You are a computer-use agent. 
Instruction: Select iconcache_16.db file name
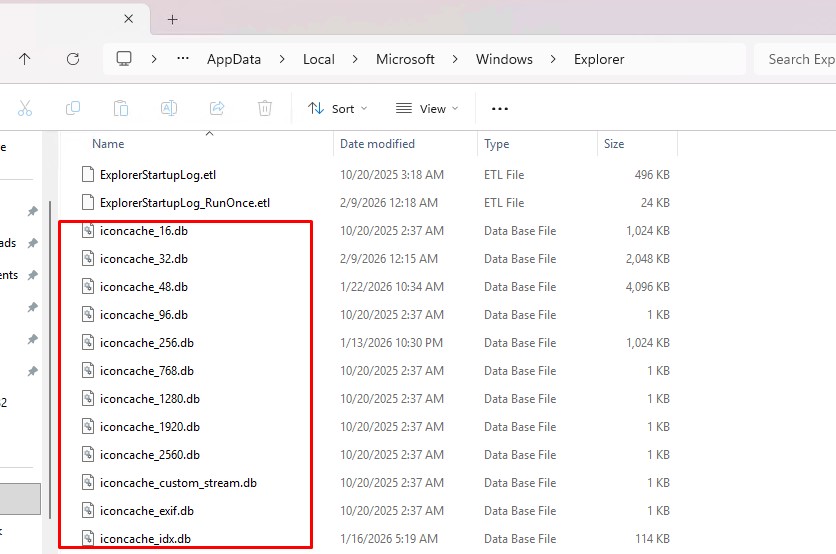coord(144,231)
